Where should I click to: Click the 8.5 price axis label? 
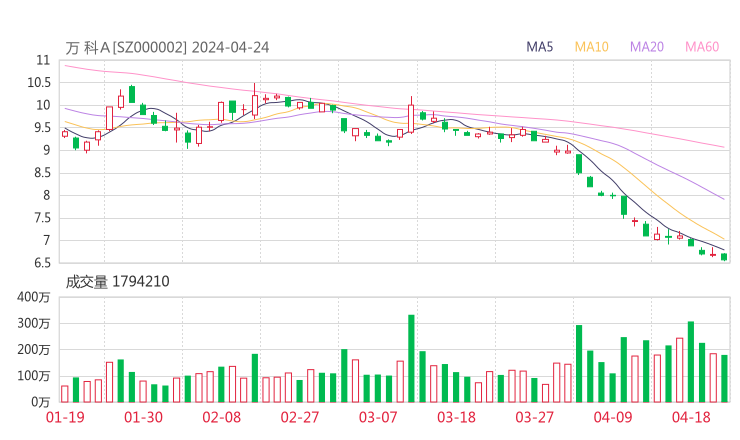[x=42, y=173]
